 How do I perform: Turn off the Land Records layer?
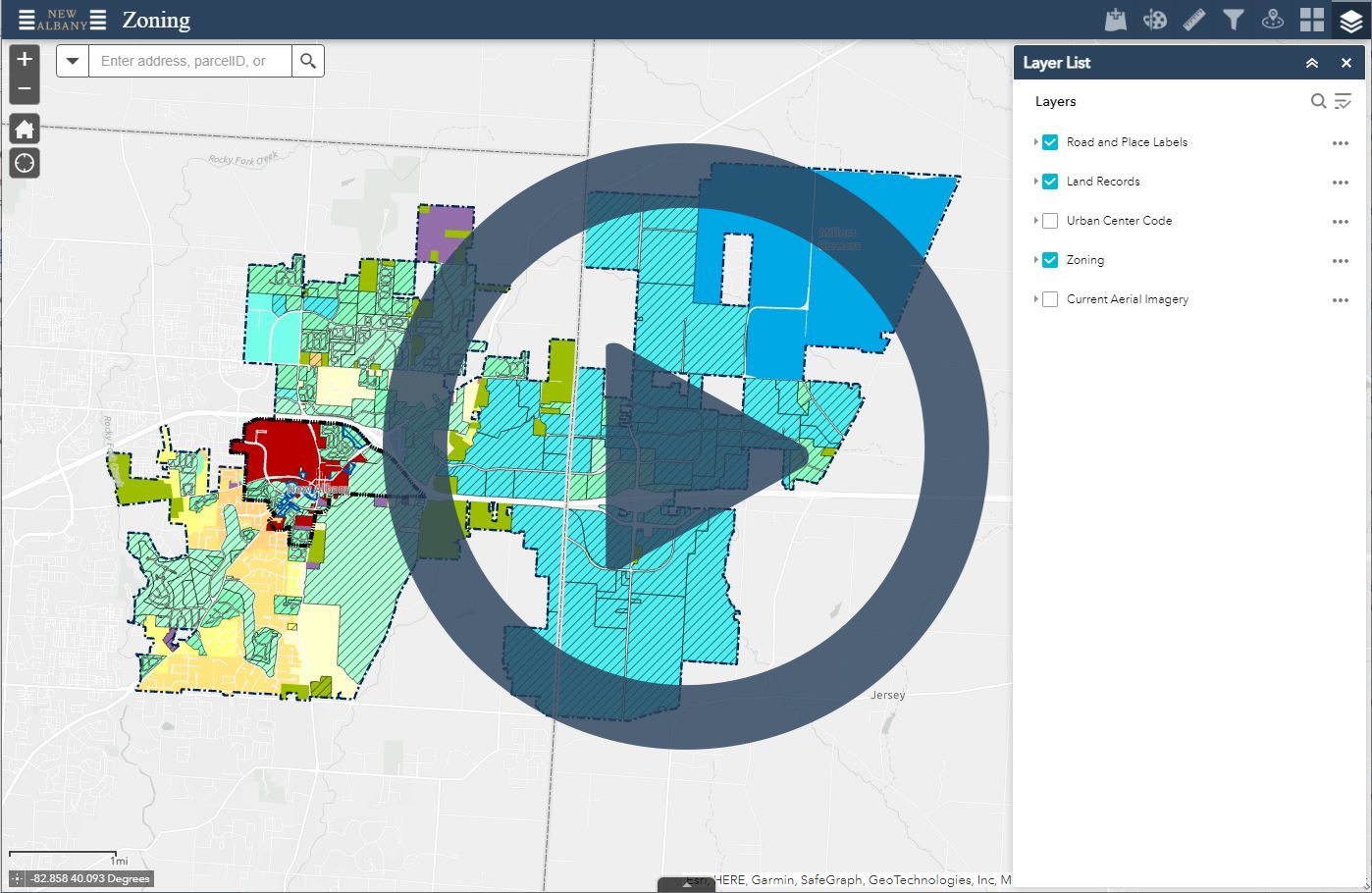click(x=1049, y=182)
